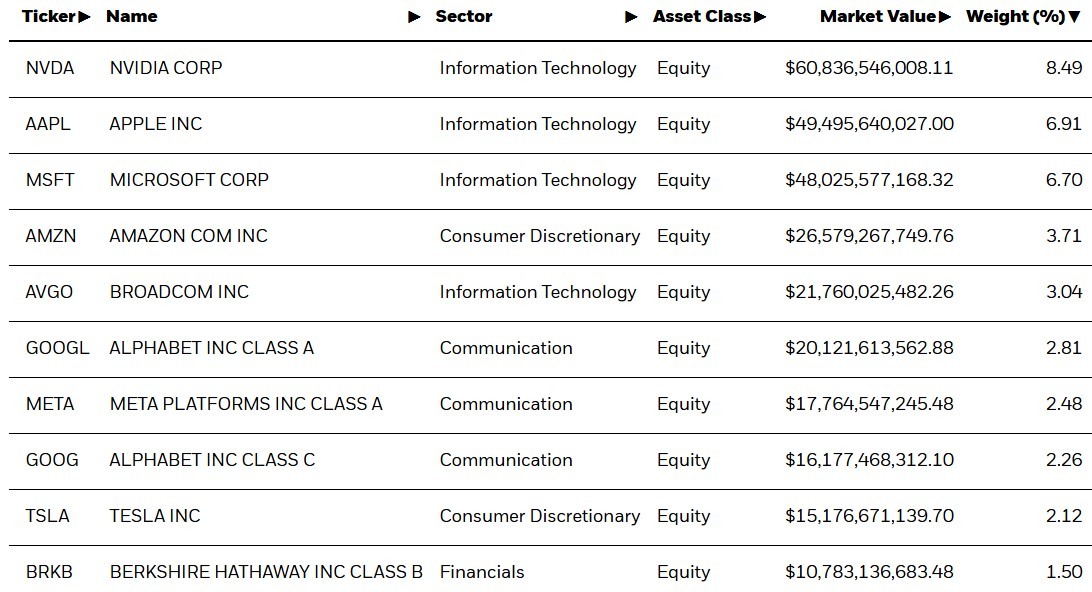Select the NVDA ticker cell
Screen dimensions: 1092x592
50,68
